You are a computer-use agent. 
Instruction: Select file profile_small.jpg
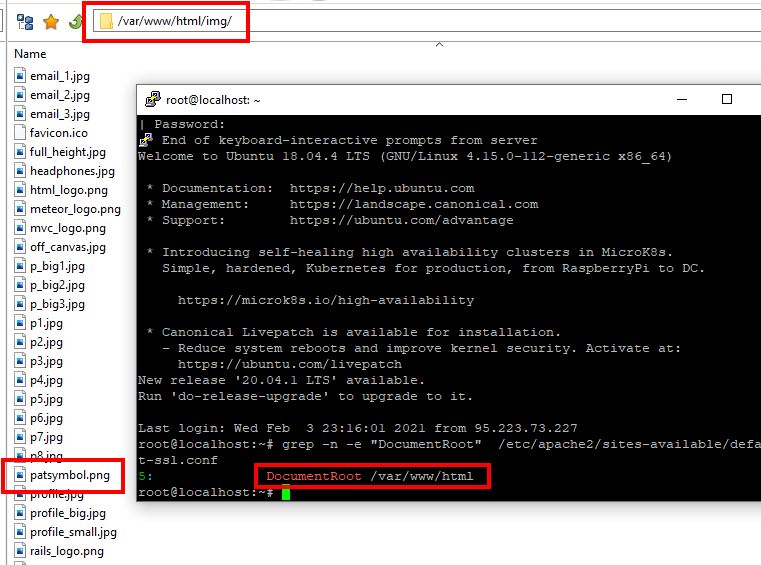[73, 532]
